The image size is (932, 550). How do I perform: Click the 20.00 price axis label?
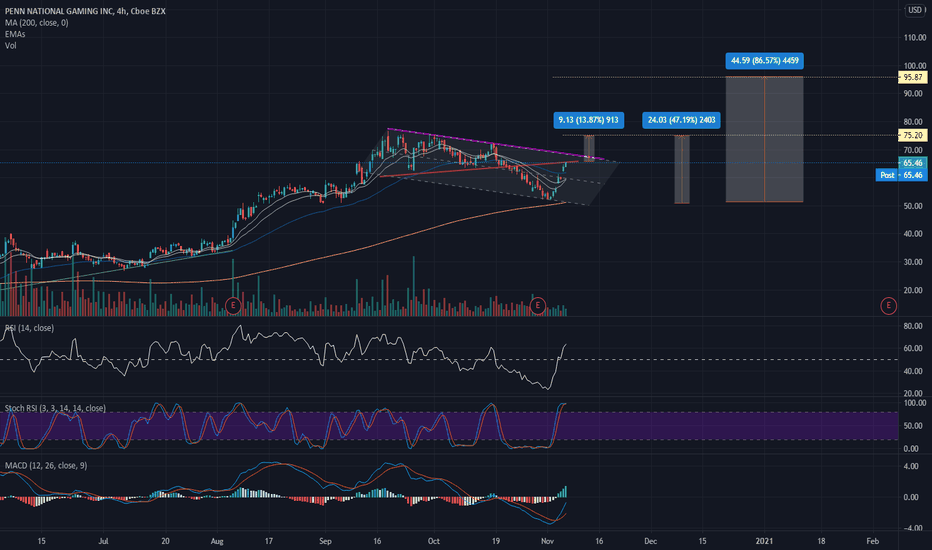914,291
